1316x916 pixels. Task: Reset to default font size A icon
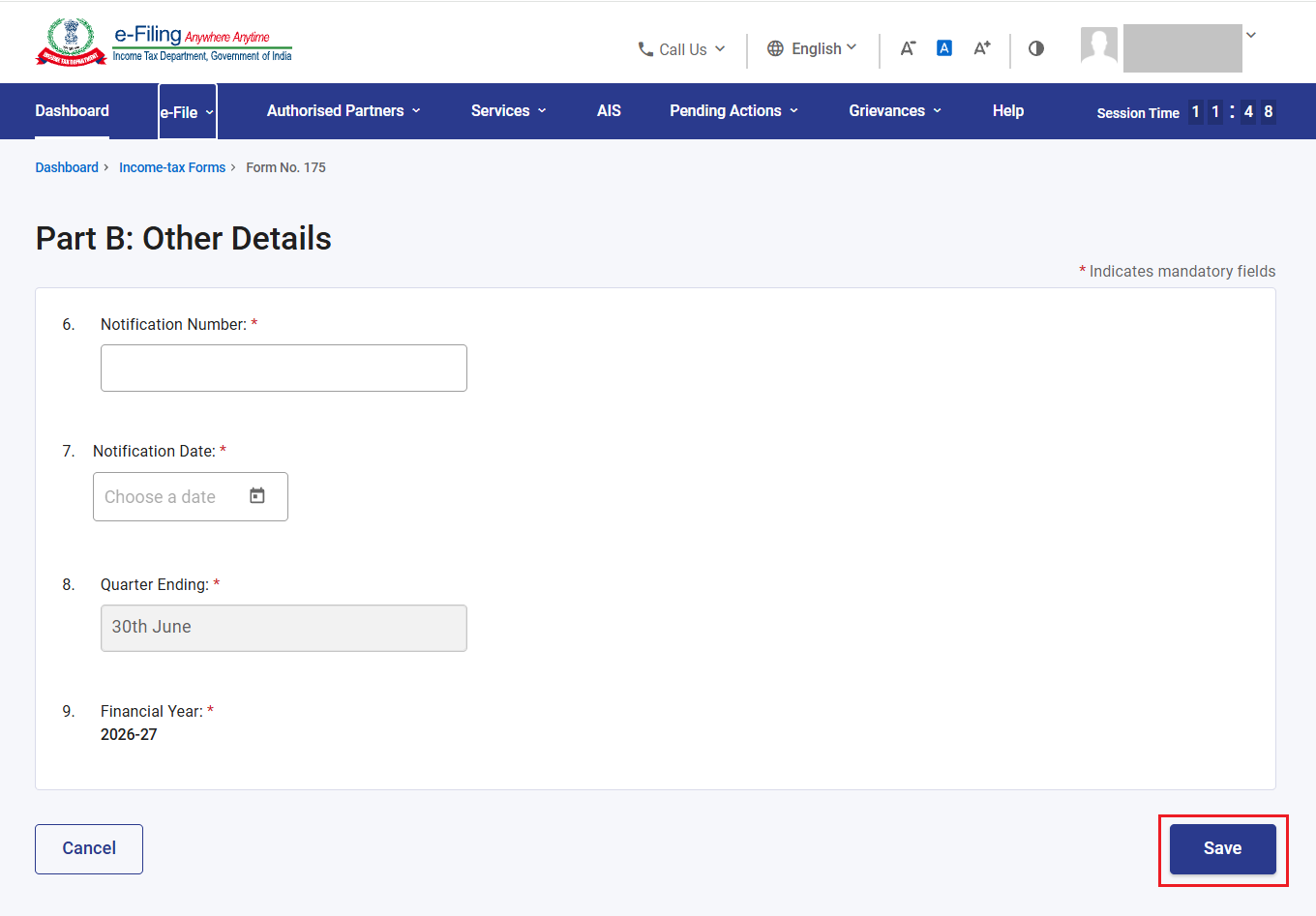pyautogui.click(x=944, y=48)
